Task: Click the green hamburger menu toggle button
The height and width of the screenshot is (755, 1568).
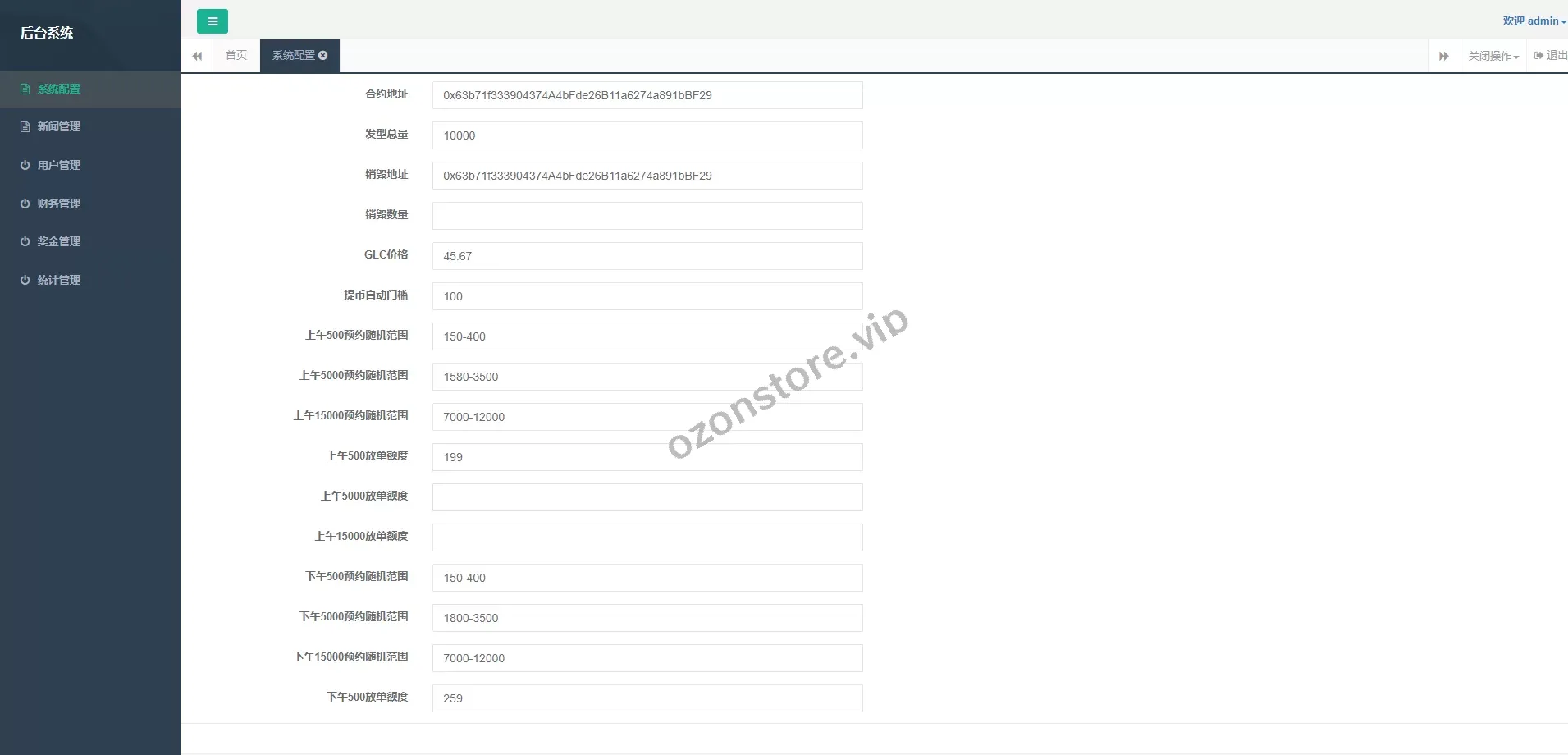Action: [213, 21]
